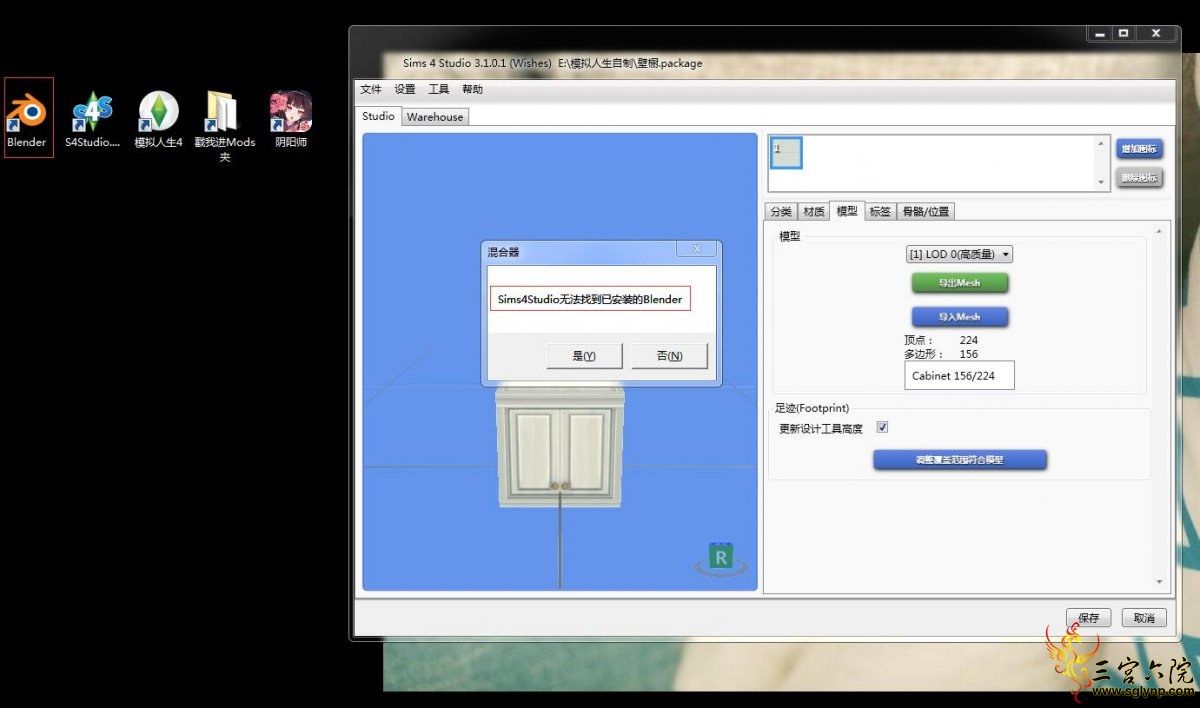Select the Cabinet 156/224 mesh entry
The width and height of the screenshot is (1200, 708).
[958, 376]
